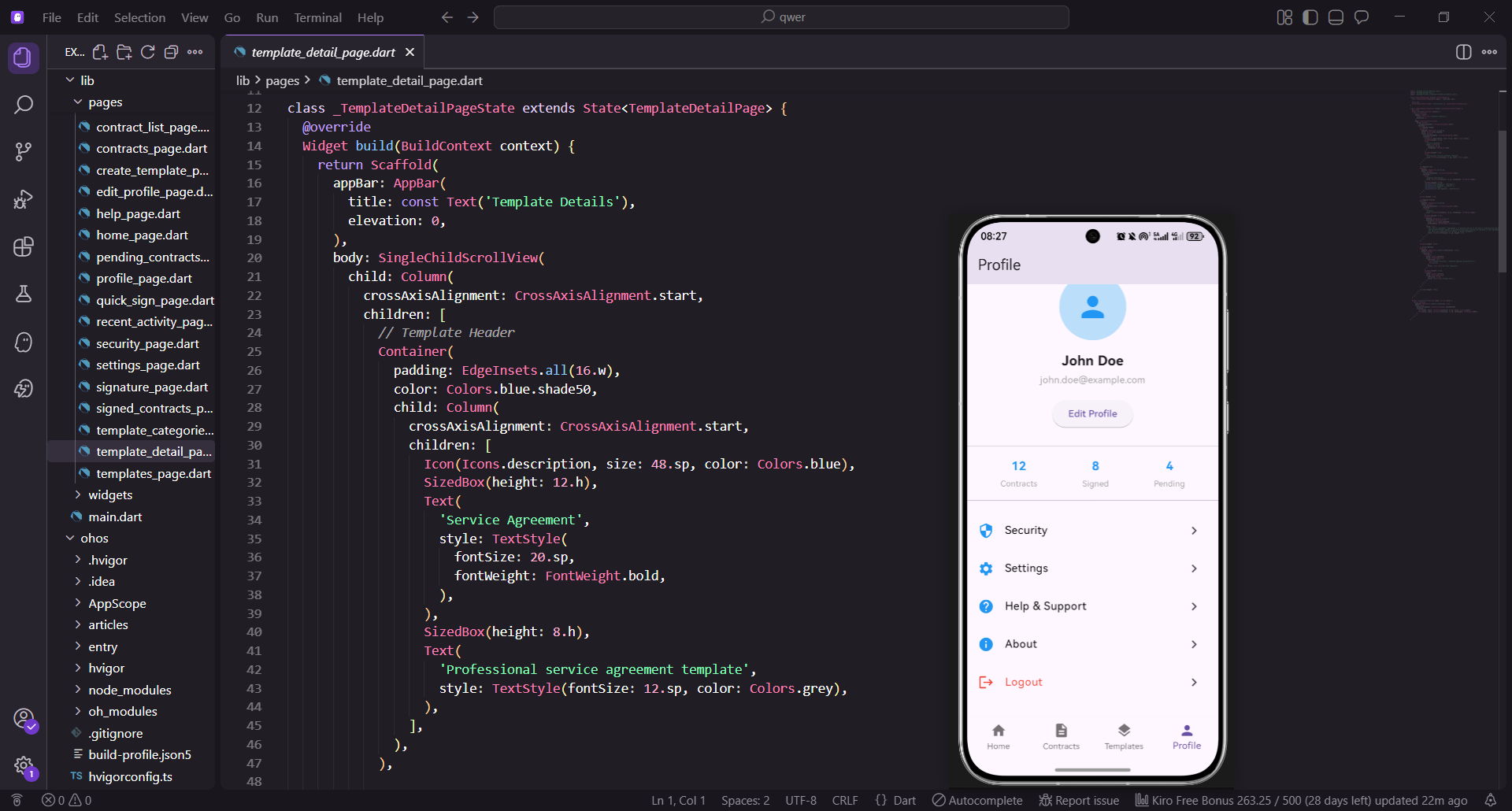The height and width of the screenshot is (811, 1512).
Task: Click Ln 1, Col 1 position indicator
Action: coord(678,800)
